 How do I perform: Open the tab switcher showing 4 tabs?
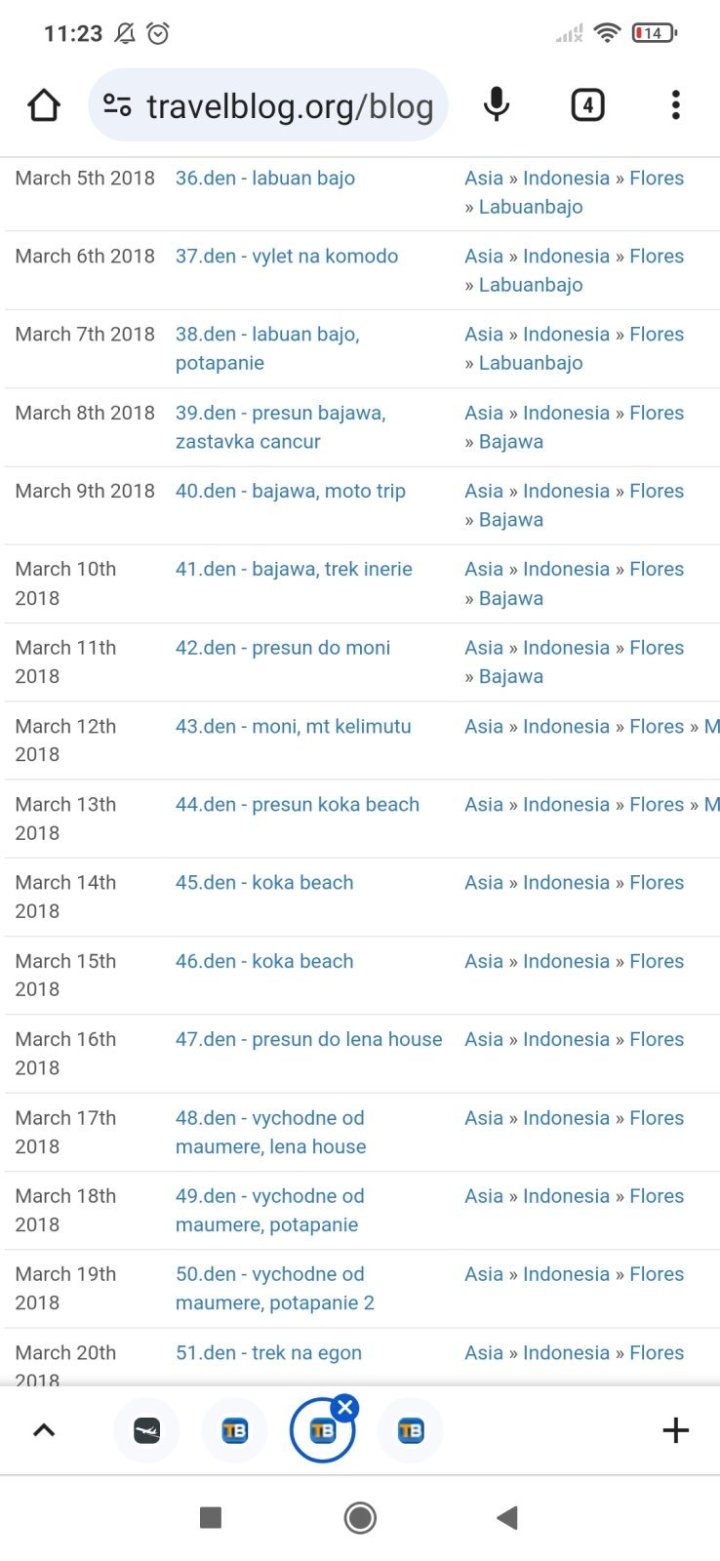[x=587, y=105]
